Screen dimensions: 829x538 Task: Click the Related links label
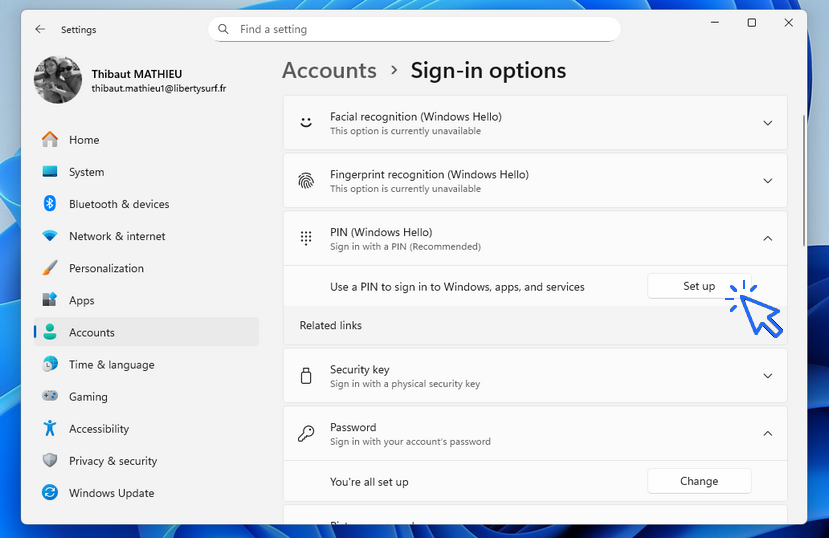tap(330, 325)
